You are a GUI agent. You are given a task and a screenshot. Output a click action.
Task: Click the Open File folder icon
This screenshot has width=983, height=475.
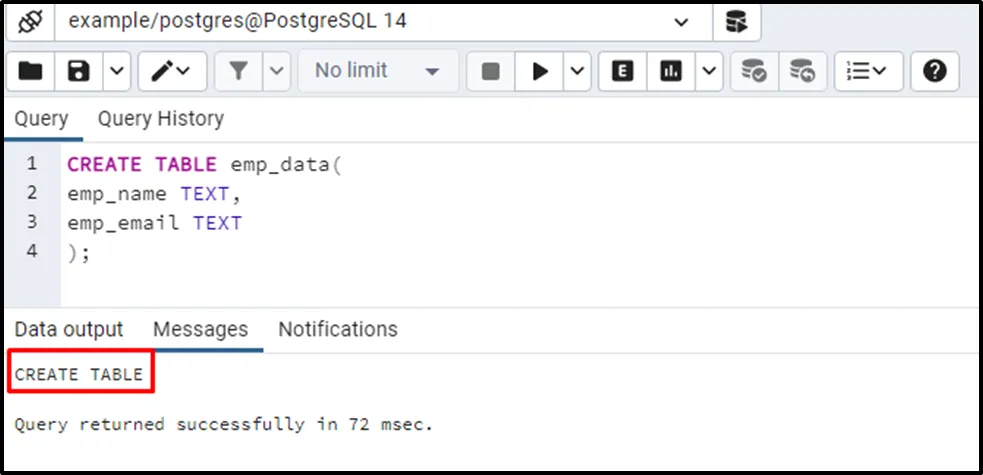pos(31,71)
